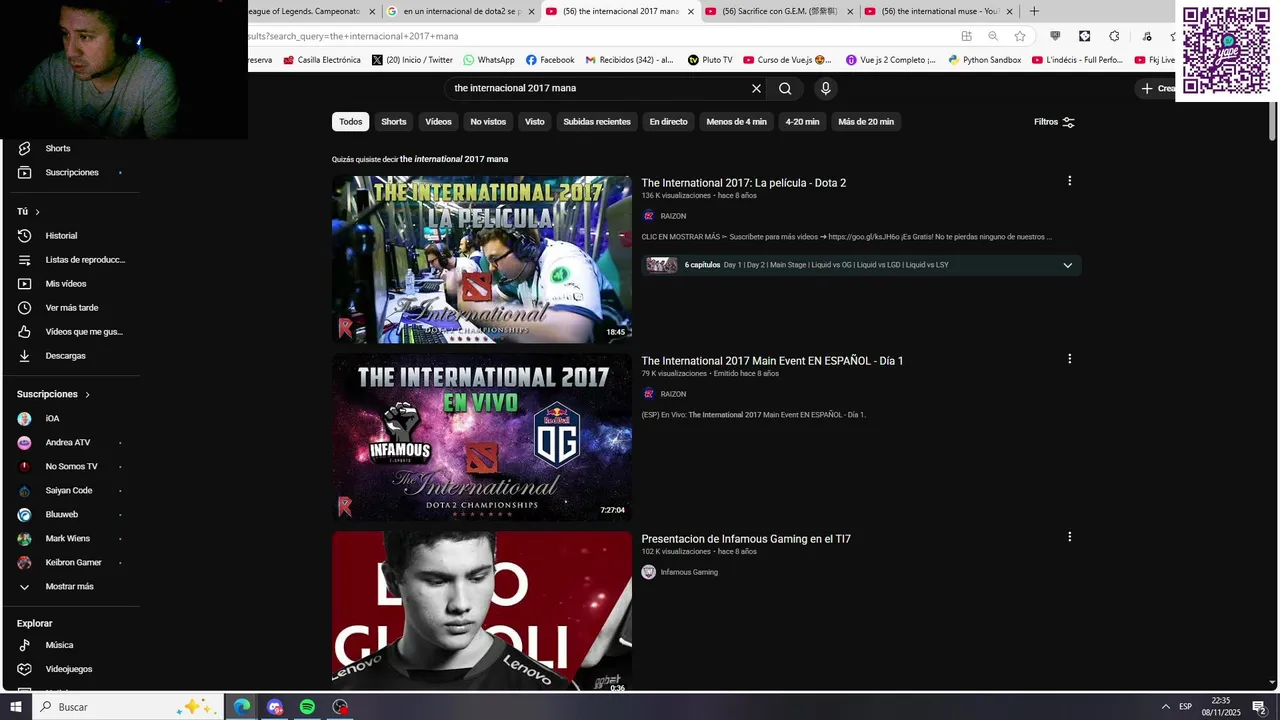Open No Somos TV channel

point(70,467)
